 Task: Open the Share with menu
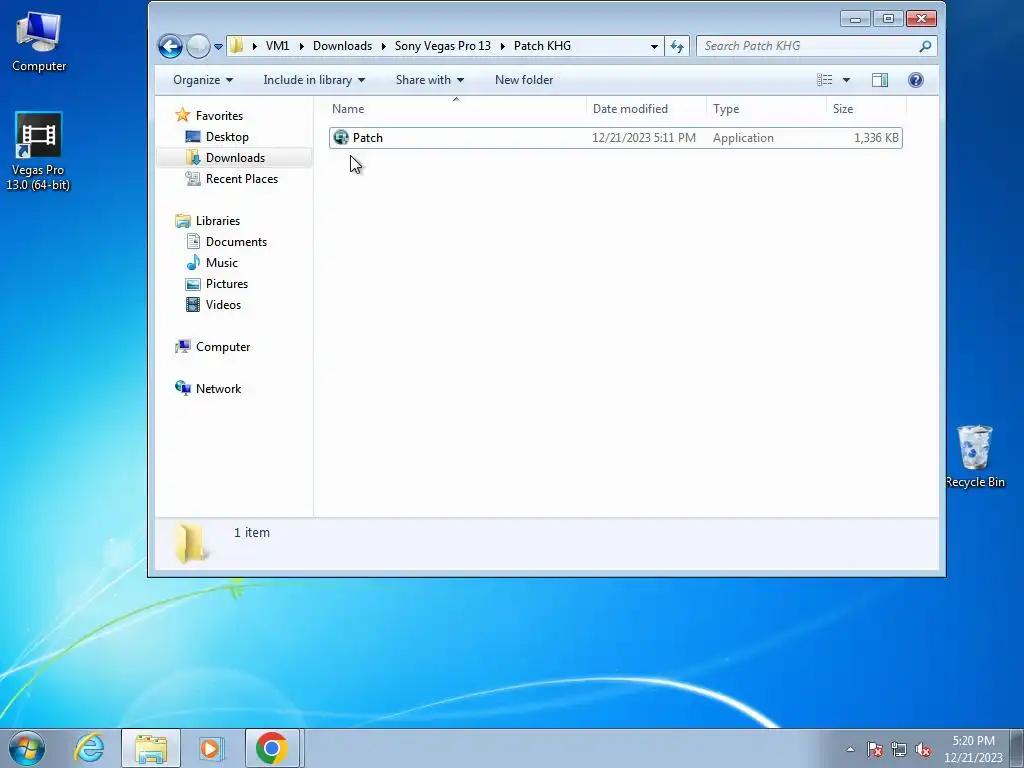coord(430,80)
